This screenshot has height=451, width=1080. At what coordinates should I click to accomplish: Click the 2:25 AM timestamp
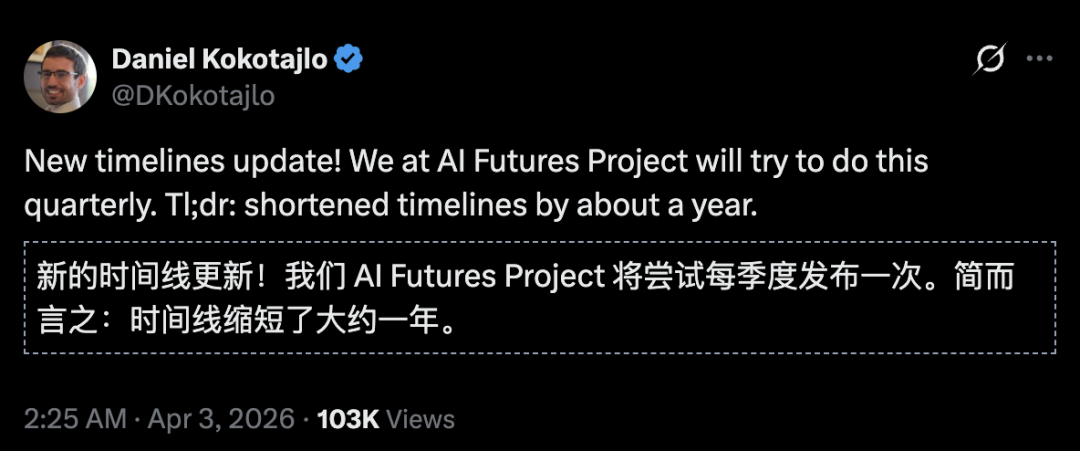(x=73, y=418)
